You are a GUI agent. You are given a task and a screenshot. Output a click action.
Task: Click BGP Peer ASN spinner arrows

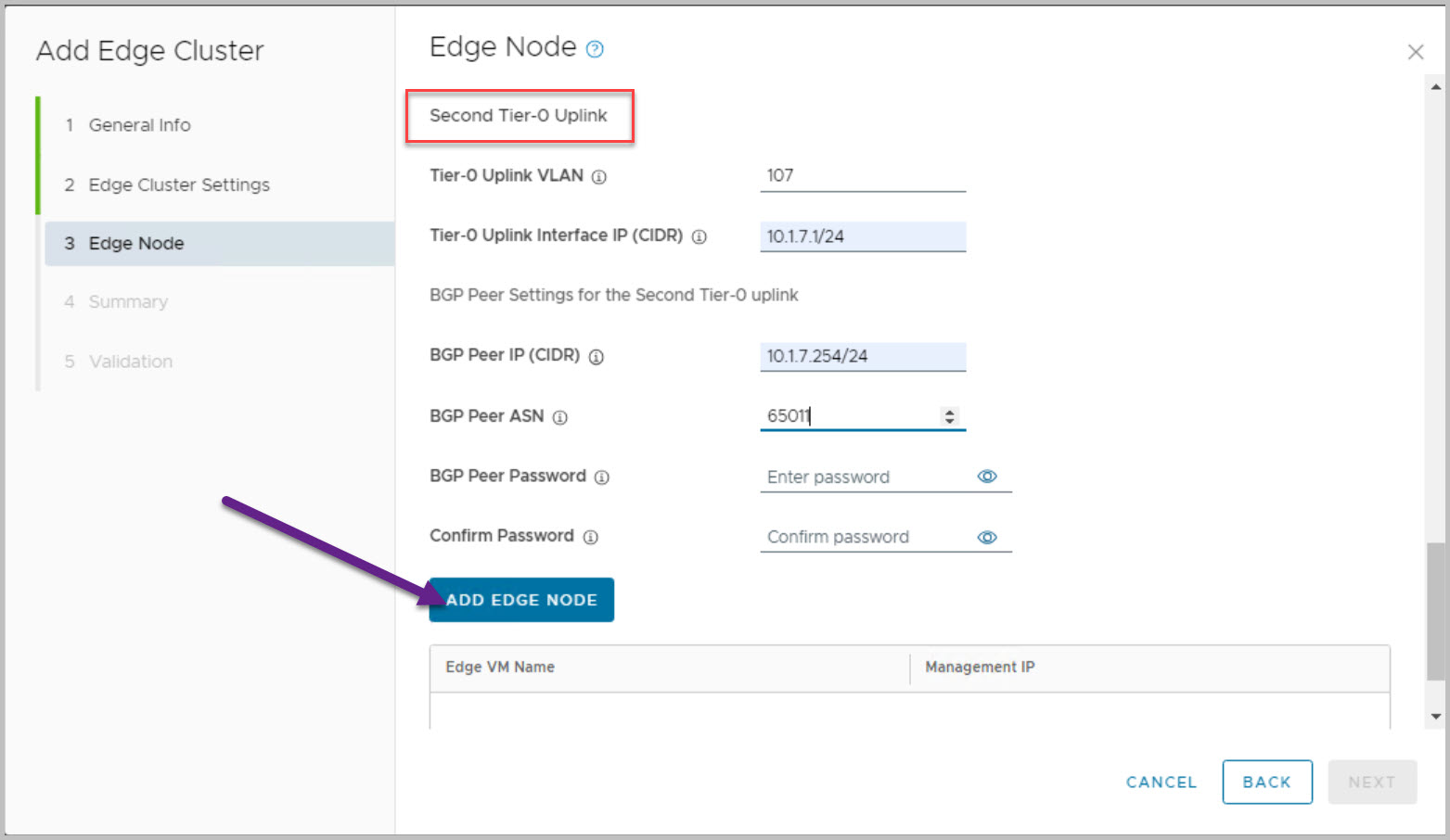point(949,416)
